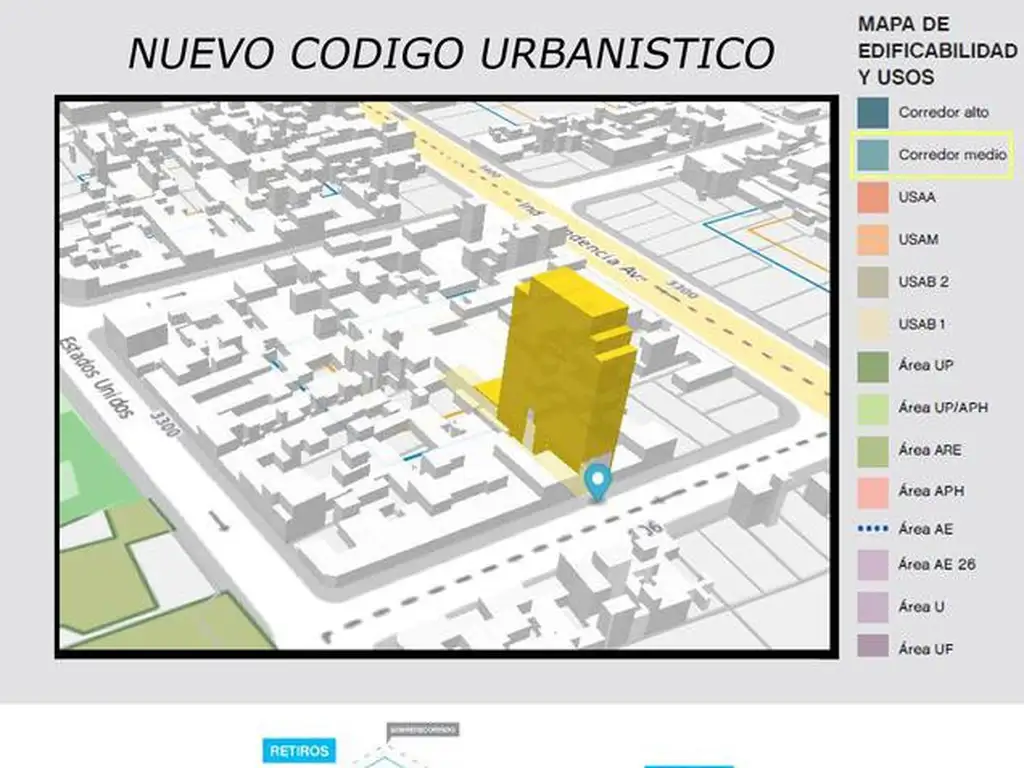Choose the Área AE 26 legend swatch
The height and width of the screenshot is (768, 1024).
click(x=873, y=565)
